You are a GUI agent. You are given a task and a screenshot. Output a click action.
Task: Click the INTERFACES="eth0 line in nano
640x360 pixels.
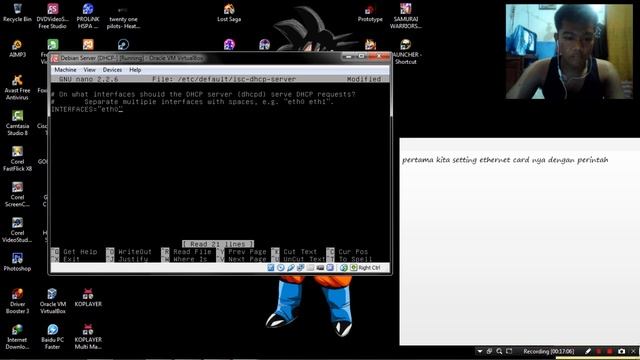[87, 109]
